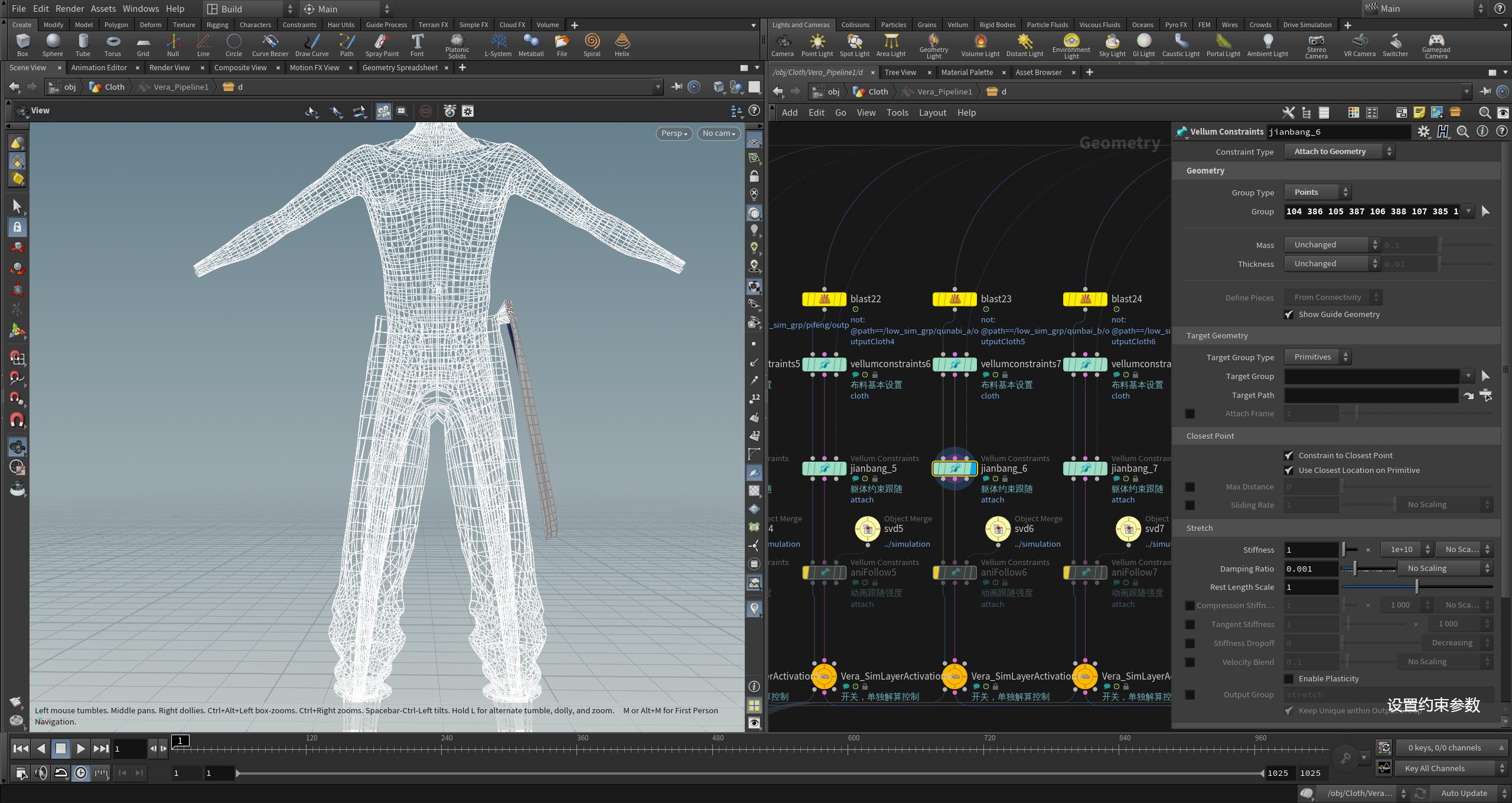Create a Helix curve
The image size is (1512, 803).
click(x=622, y=45)
